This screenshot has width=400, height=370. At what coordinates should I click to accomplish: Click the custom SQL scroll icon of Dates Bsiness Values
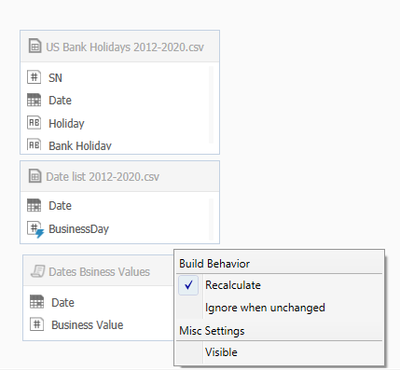coord(38,271)
